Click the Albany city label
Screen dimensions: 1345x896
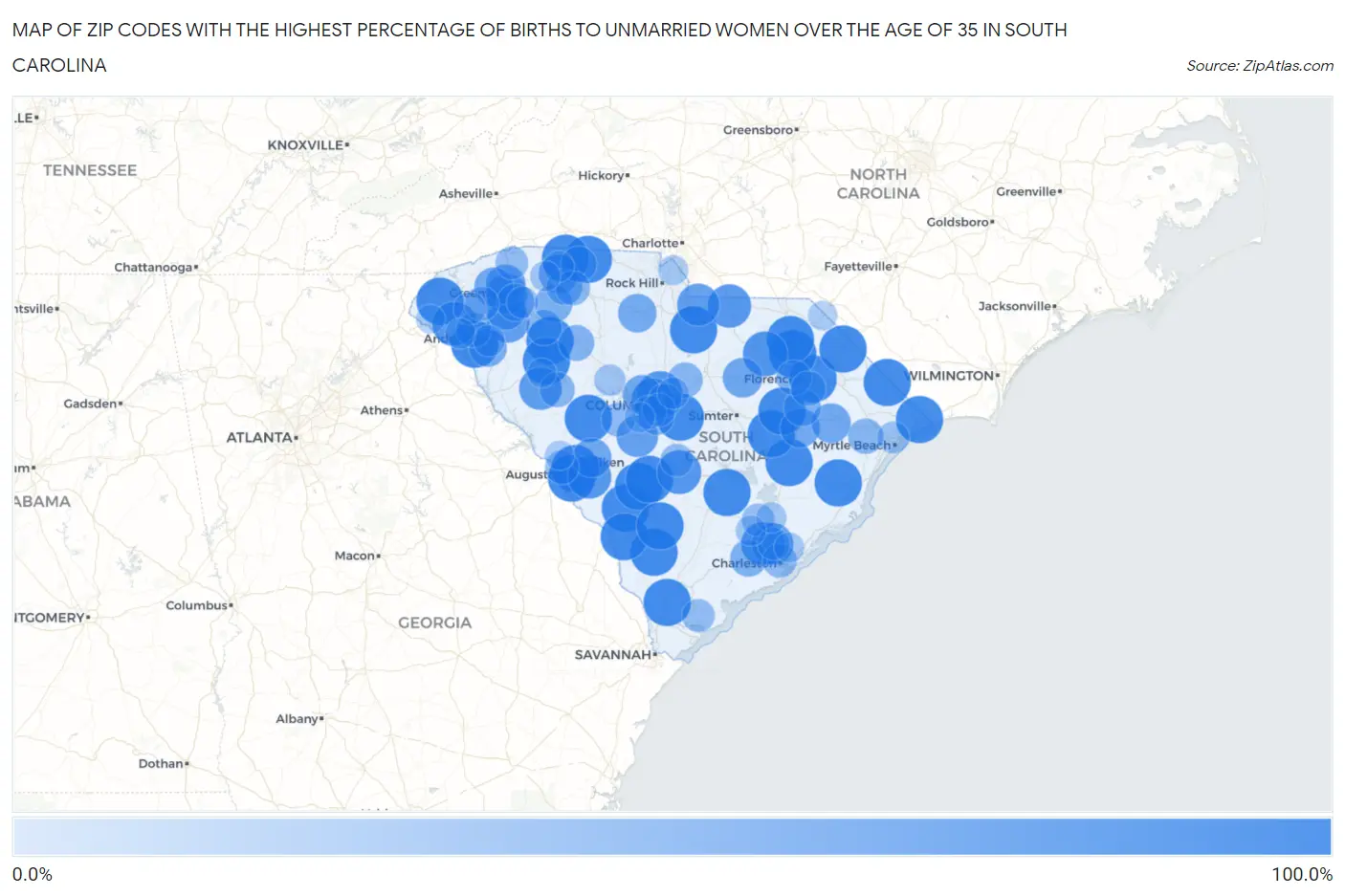pos(297,719)
